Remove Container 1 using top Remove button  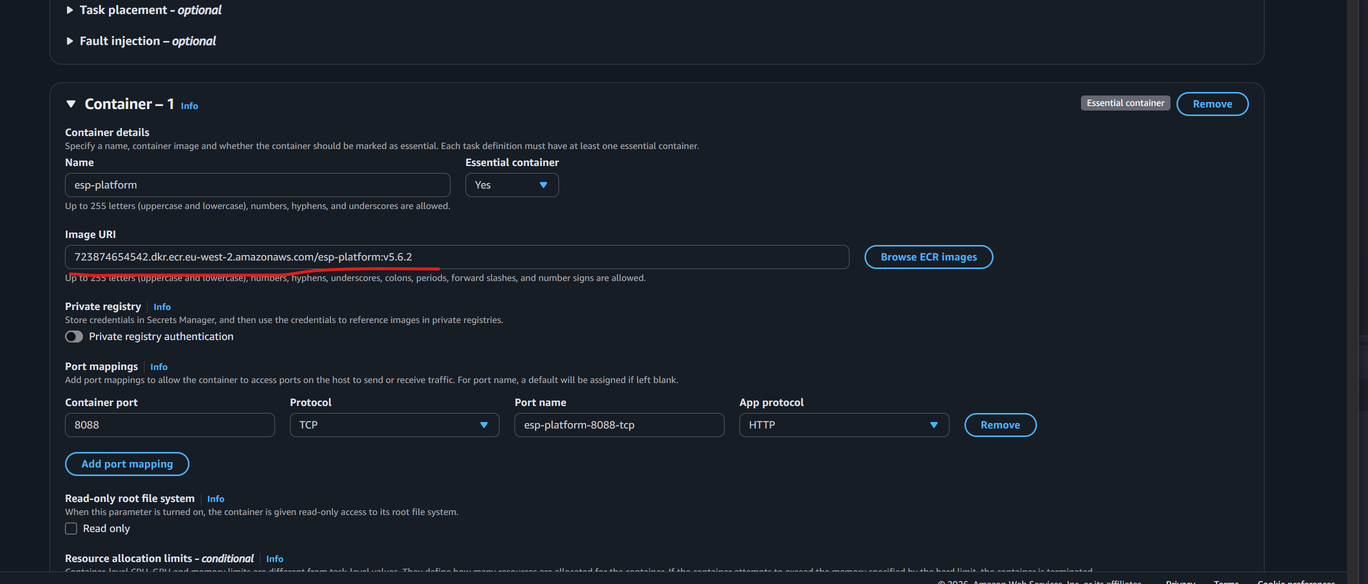click(1212, 104)
